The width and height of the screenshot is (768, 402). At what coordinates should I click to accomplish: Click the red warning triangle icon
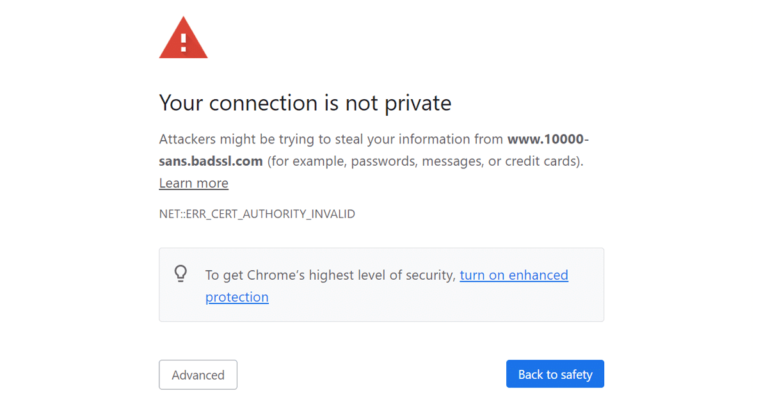tap(183, 39)
